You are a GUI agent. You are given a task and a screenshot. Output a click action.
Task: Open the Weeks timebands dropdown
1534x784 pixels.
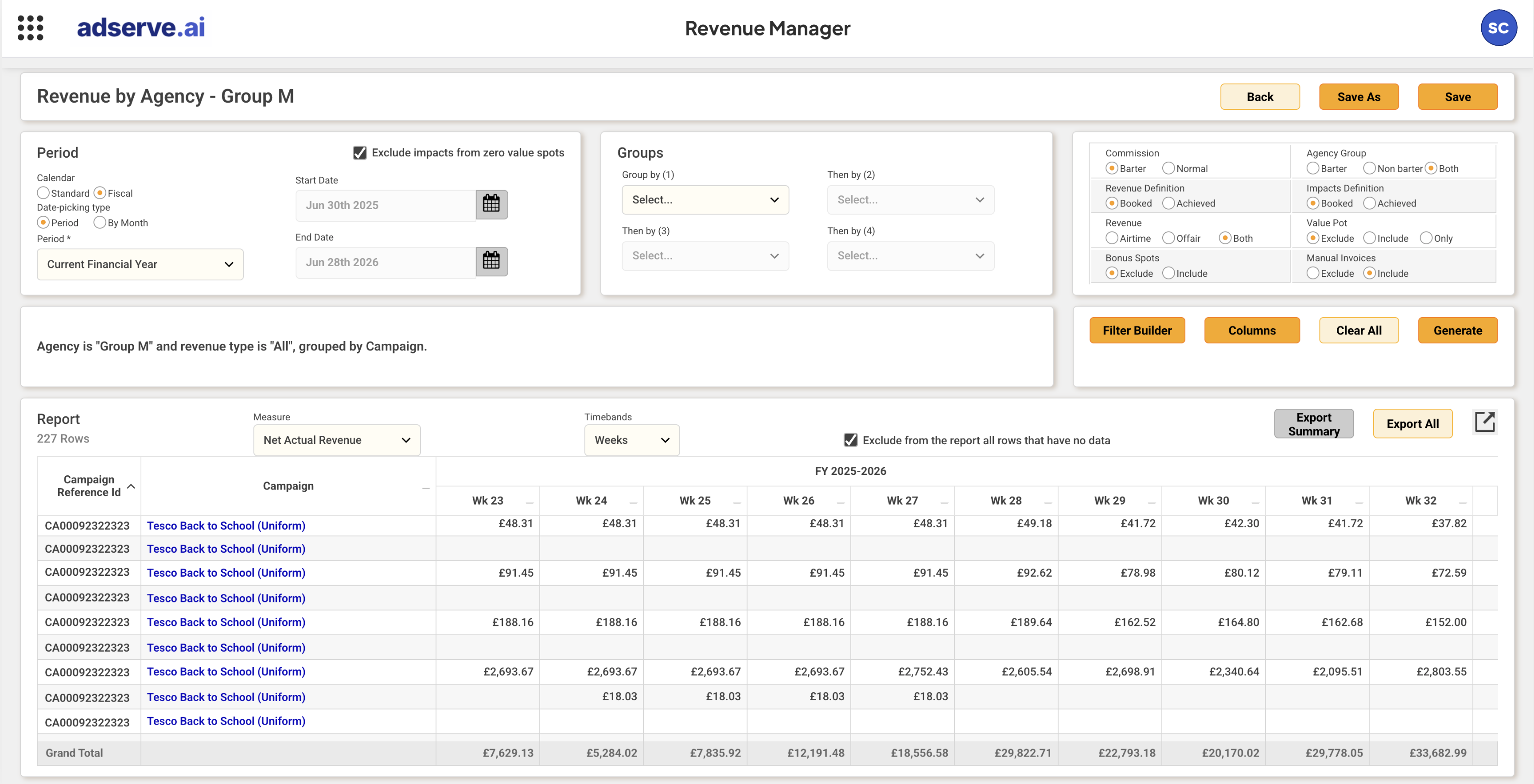[x=632, y=440]
